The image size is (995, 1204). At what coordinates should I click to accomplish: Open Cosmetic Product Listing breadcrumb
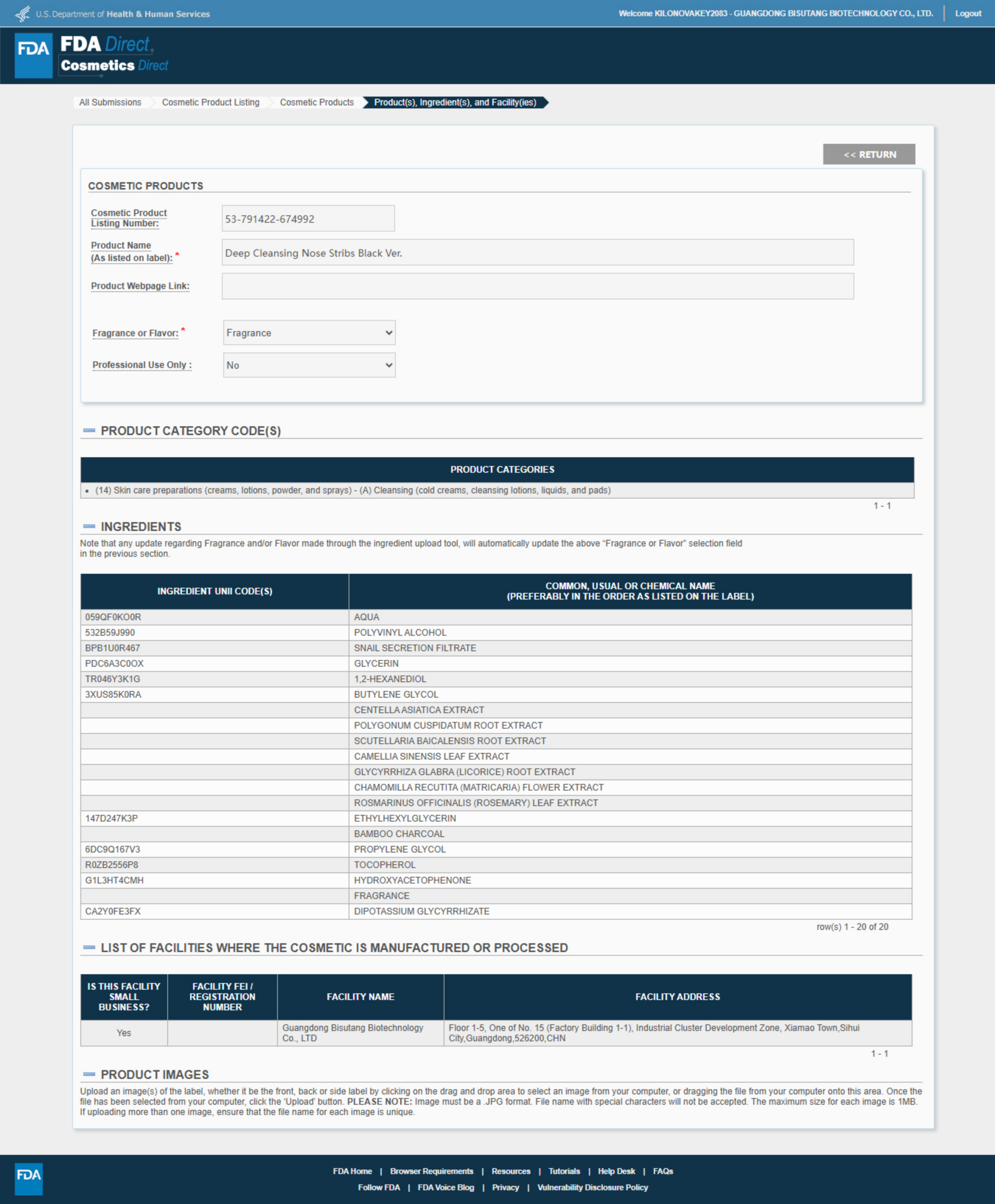[210, 102]
